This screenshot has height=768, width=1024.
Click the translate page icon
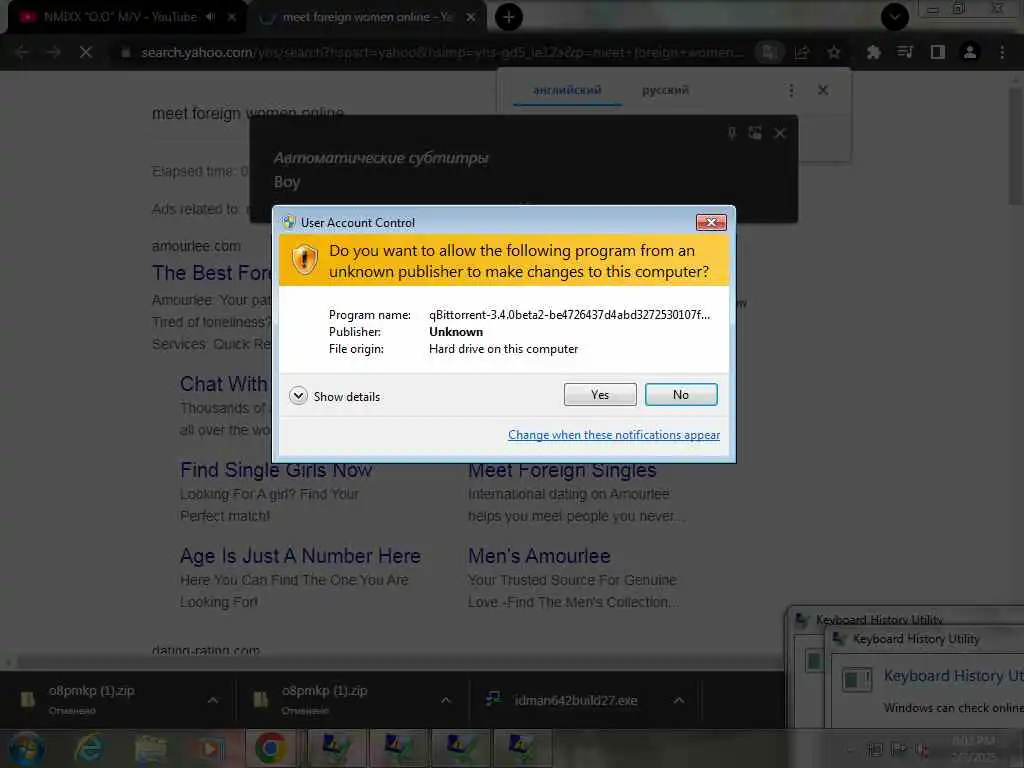[769, 52]
